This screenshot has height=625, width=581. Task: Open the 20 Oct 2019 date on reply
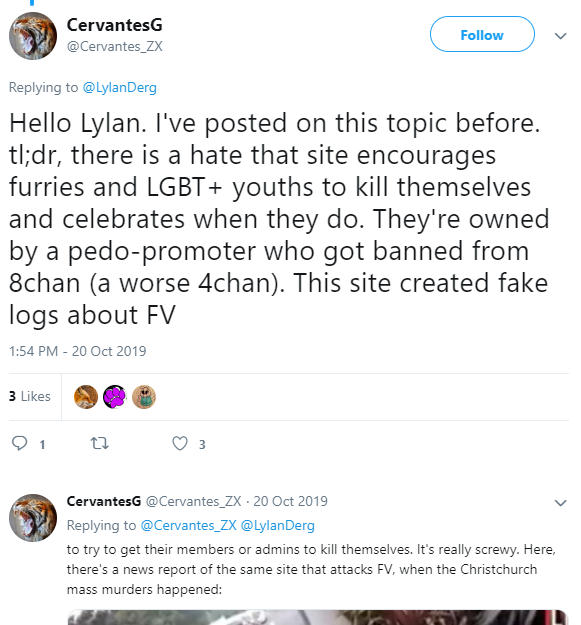(x=290, y=501)
